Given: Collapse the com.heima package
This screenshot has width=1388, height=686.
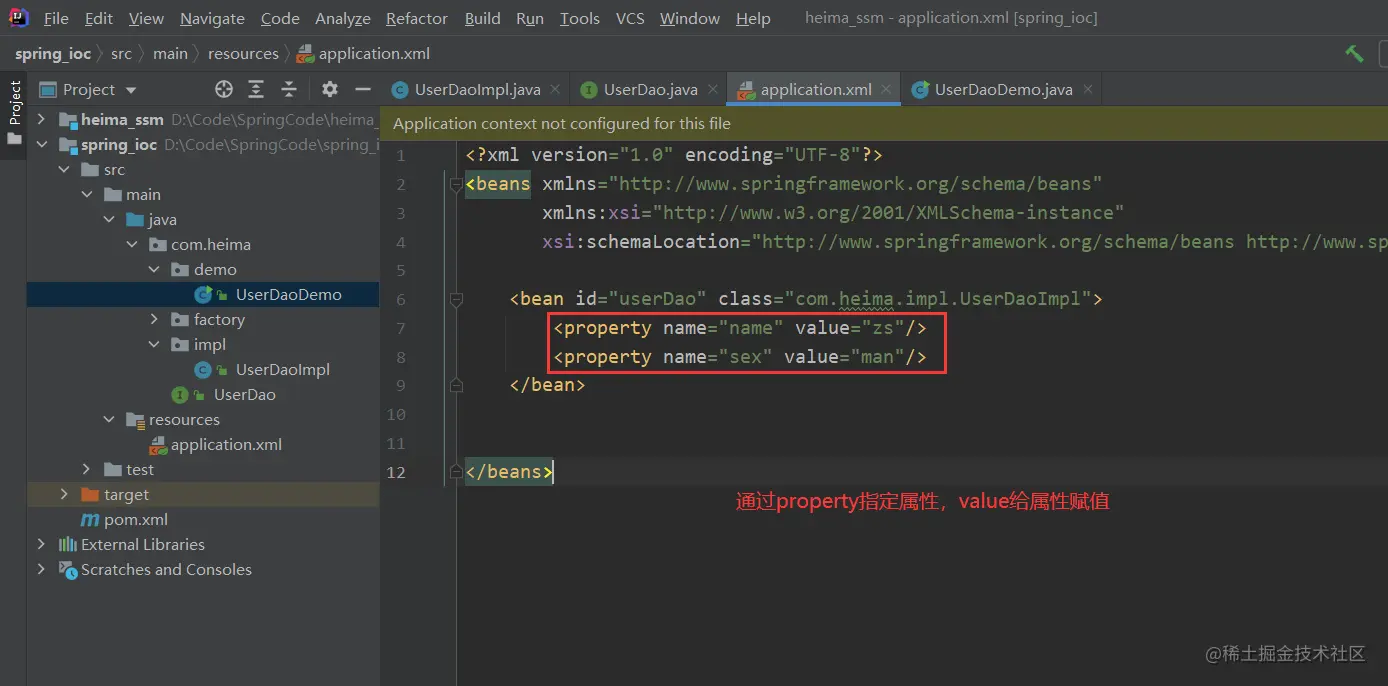Looking at the screenshot, I should [x=131, y=245].
